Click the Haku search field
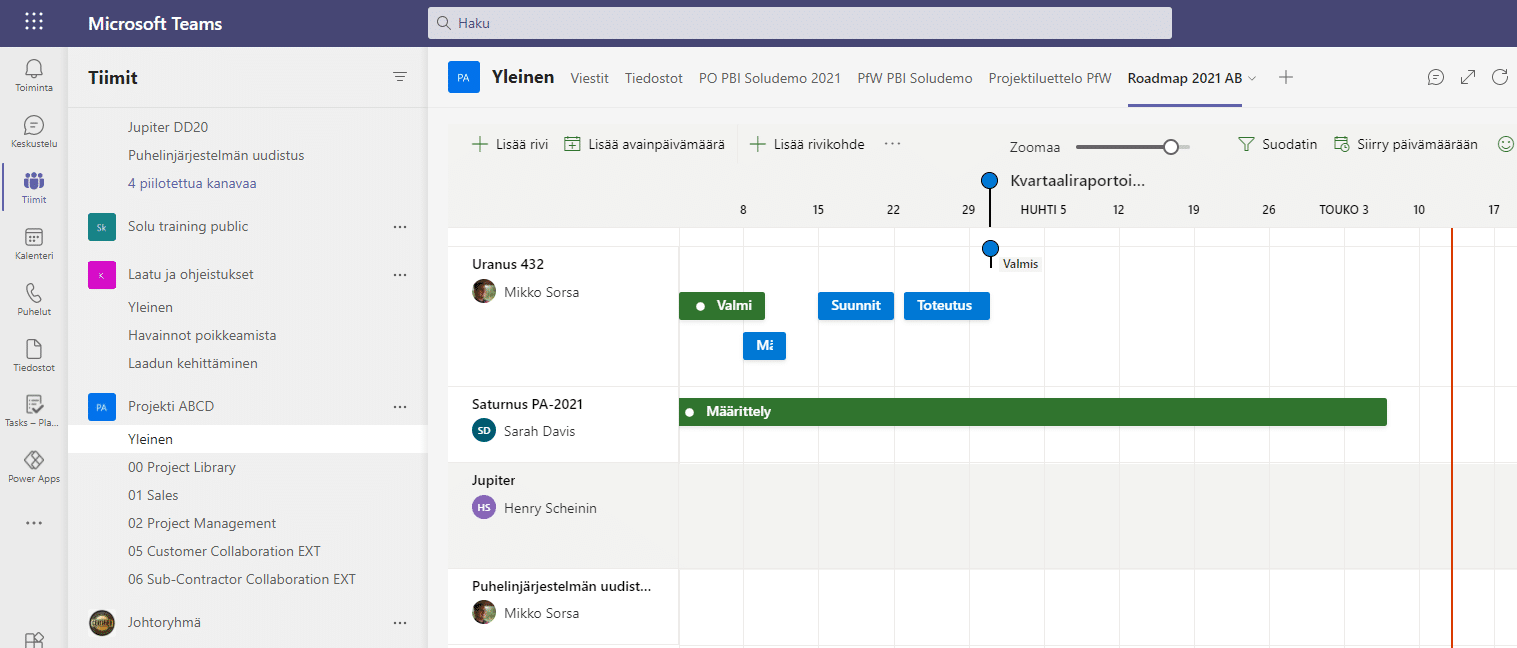This screenshot has height=648, width=1517. (799, 23)
